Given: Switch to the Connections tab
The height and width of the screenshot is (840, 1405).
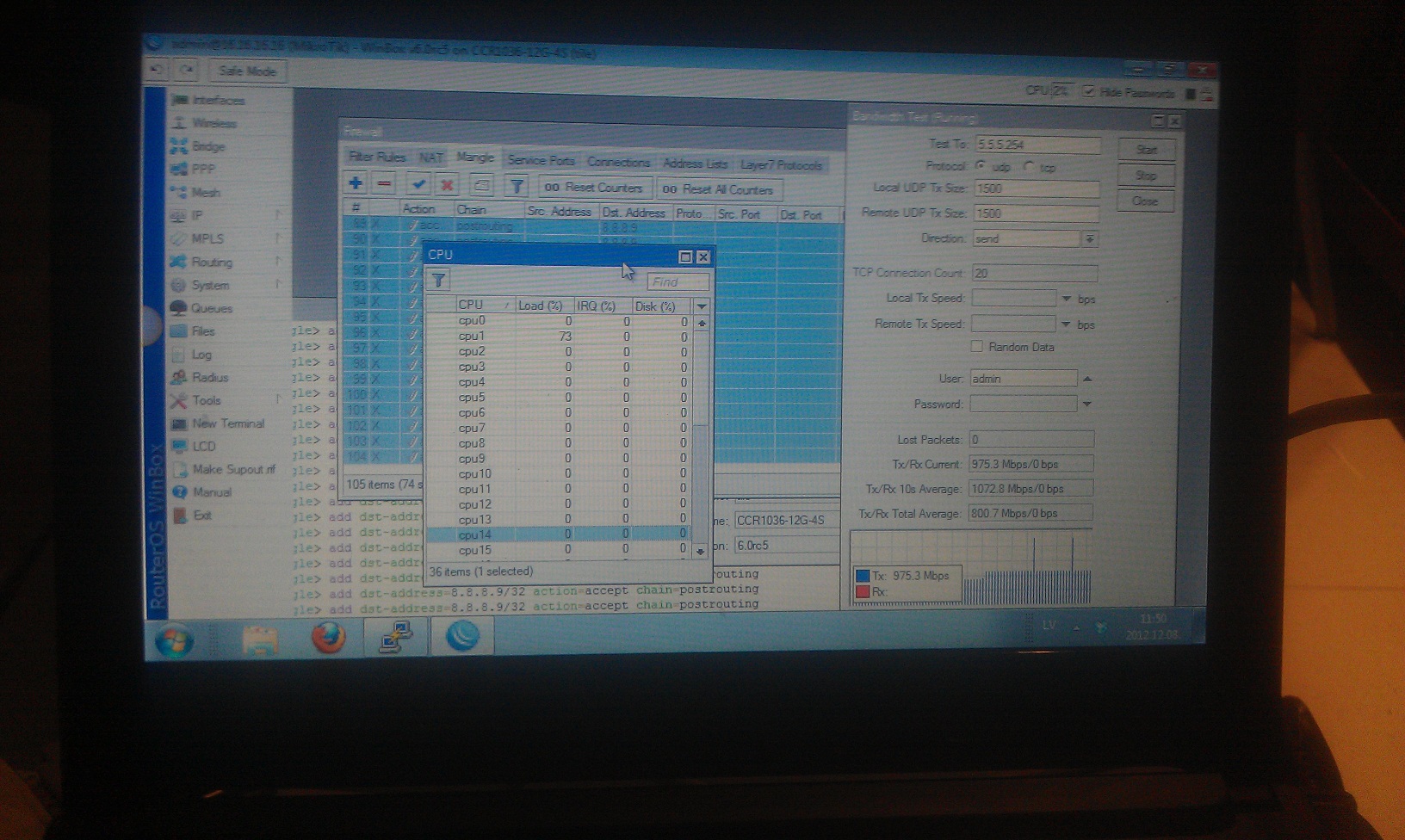Looking at the screenshot, I should click(x=618, y=162).
